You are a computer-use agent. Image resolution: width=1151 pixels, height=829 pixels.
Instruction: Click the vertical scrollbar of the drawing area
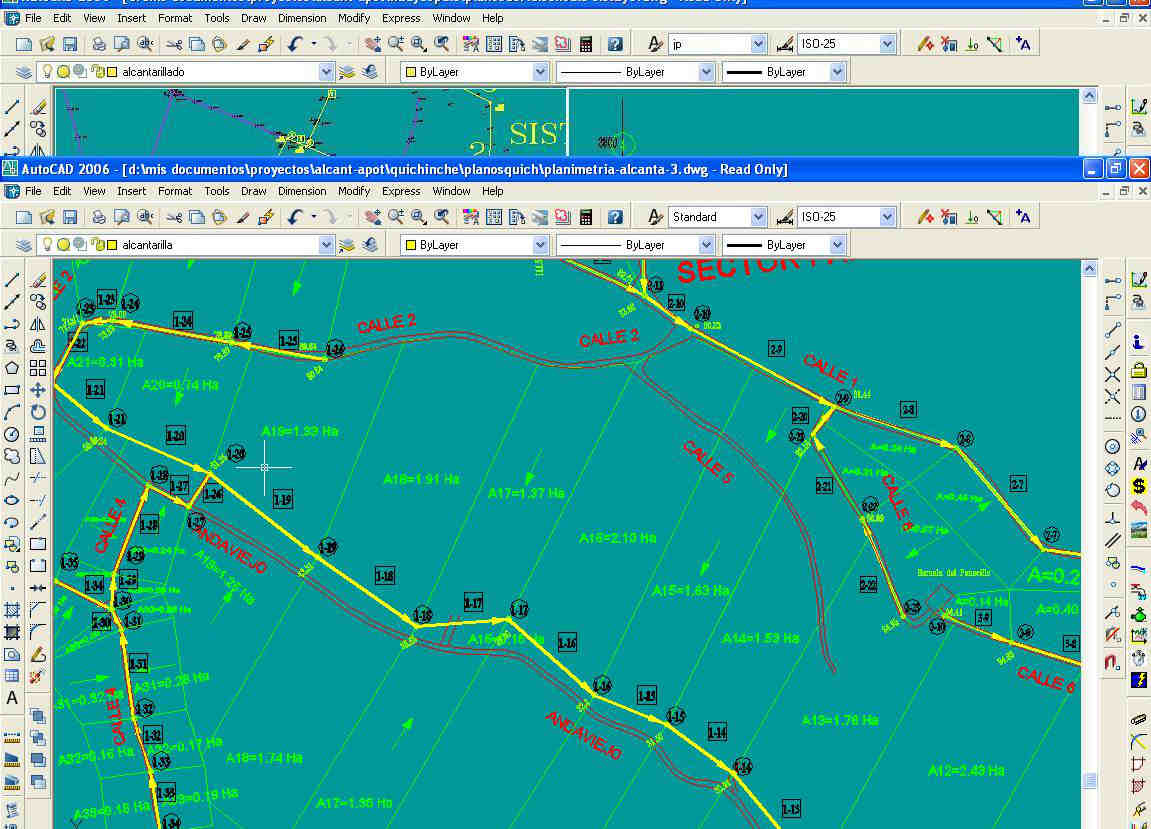pos(1089,520)
